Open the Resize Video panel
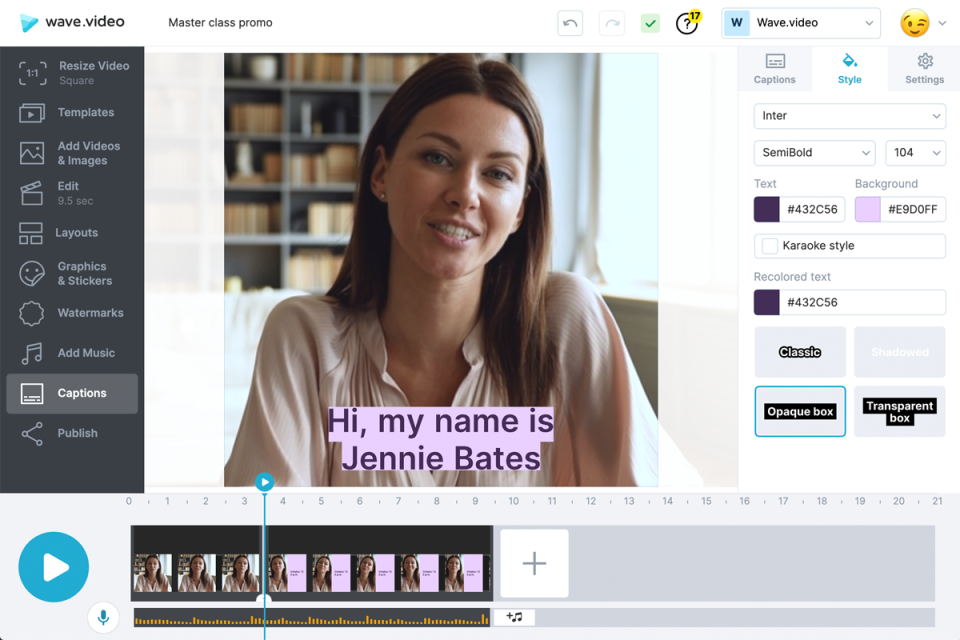The height and width of the screenshot is (640, 960). 71,72
